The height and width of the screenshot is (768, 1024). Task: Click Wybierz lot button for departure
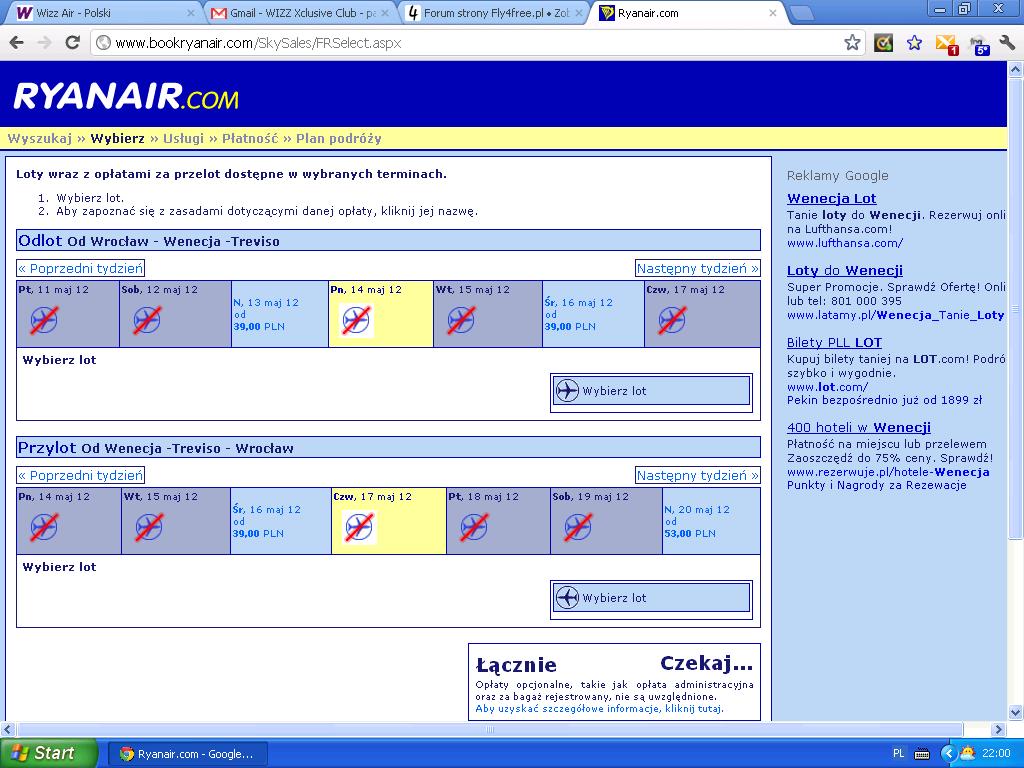point(651,391)
